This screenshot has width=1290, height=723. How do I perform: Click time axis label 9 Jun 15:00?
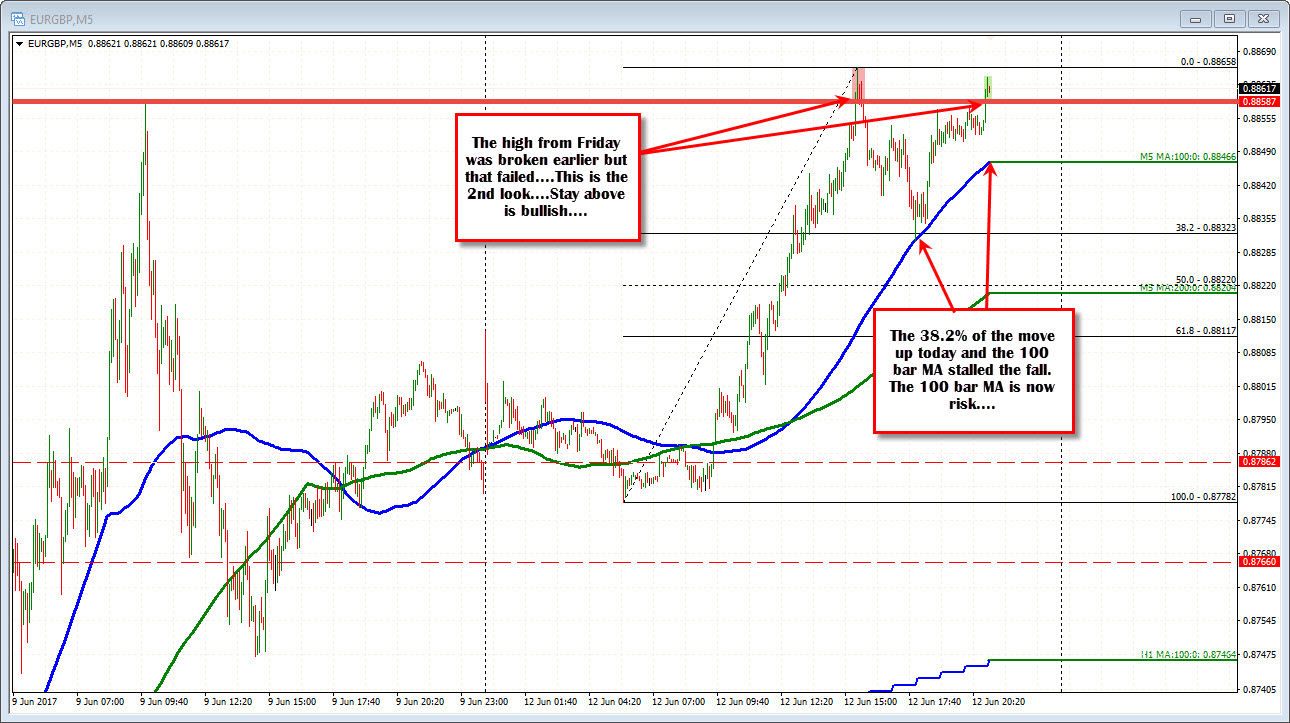(x=293, y=701)
